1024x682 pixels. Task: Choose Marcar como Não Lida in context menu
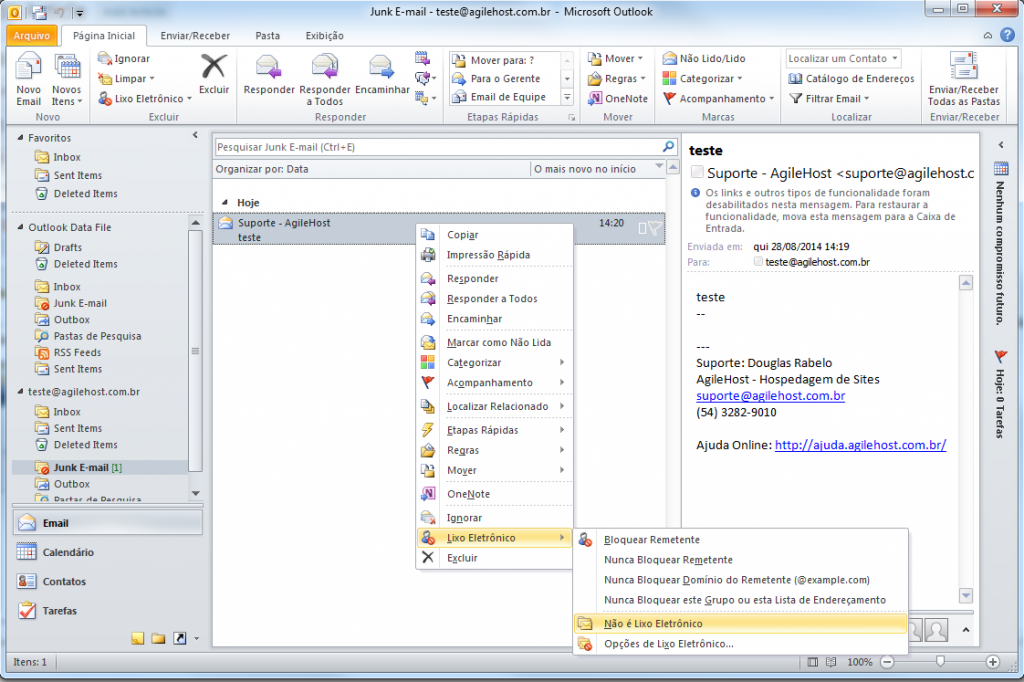tap(494, 342)
